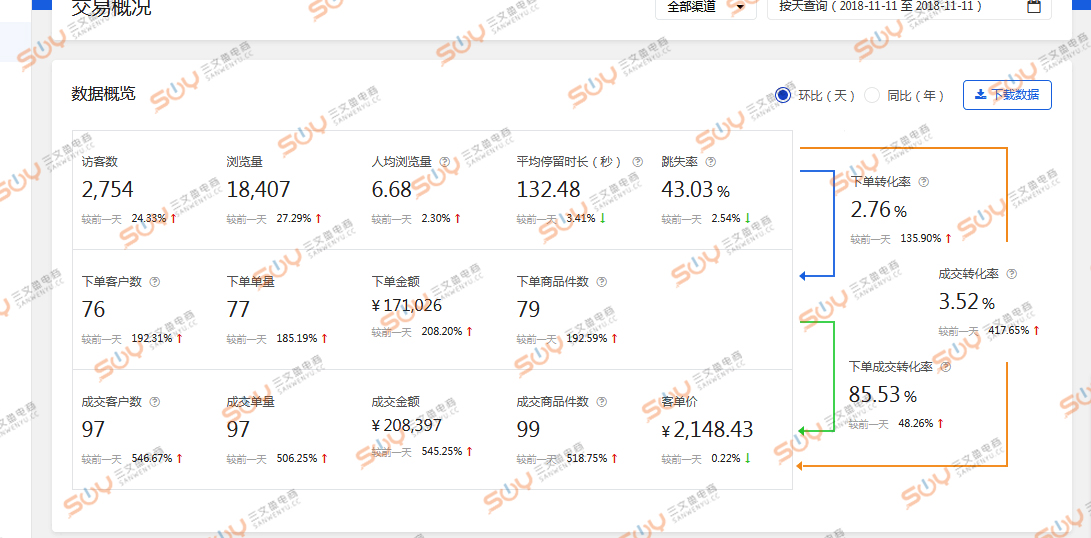Click the help icon beside 下单商品件数
1091x538 pixels.
point(601,282)
